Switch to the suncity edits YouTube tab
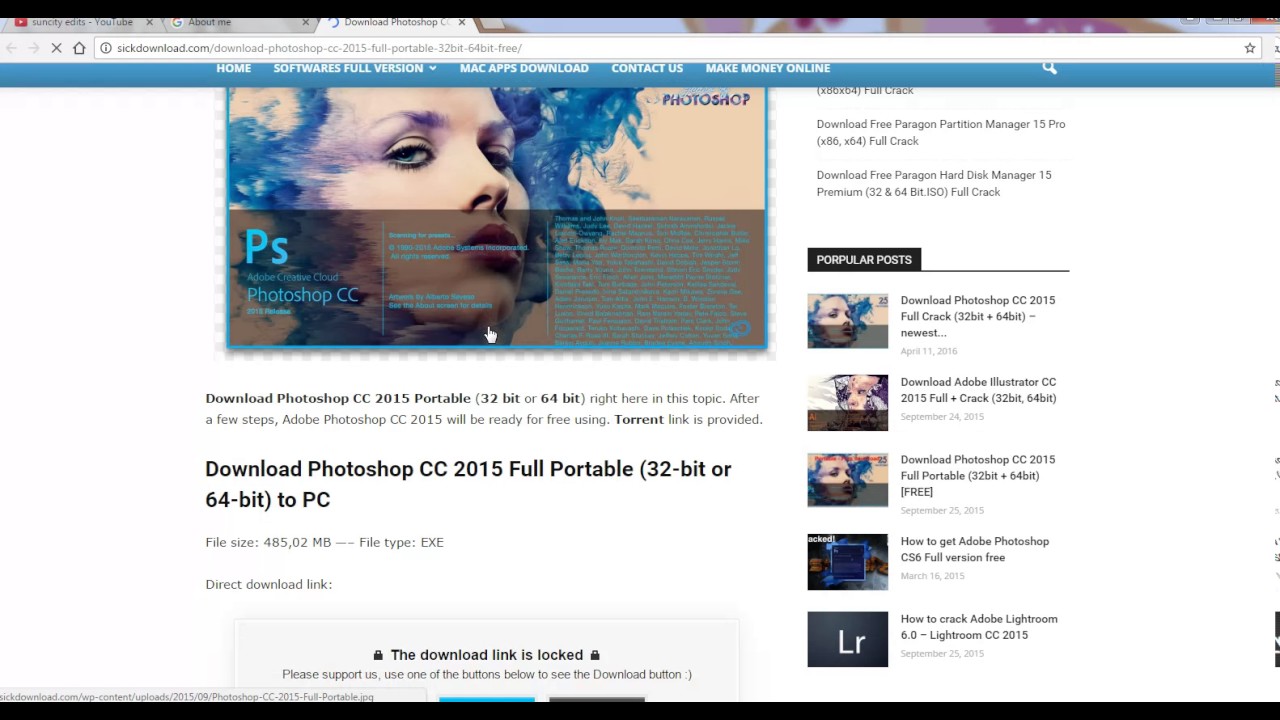 click(81, 22)
